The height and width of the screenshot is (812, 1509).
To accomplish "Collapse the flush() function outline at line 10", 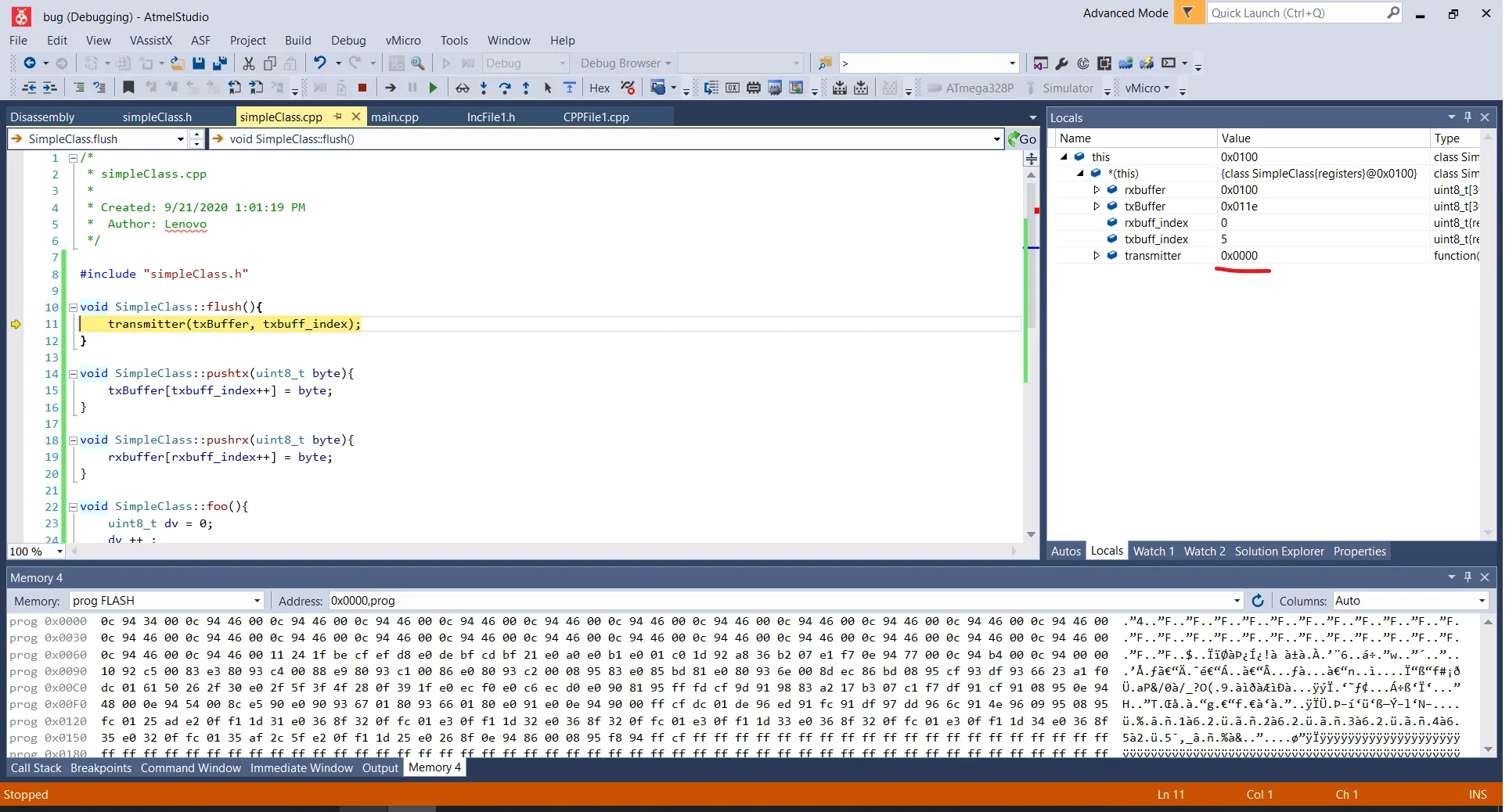I will 73,307.
